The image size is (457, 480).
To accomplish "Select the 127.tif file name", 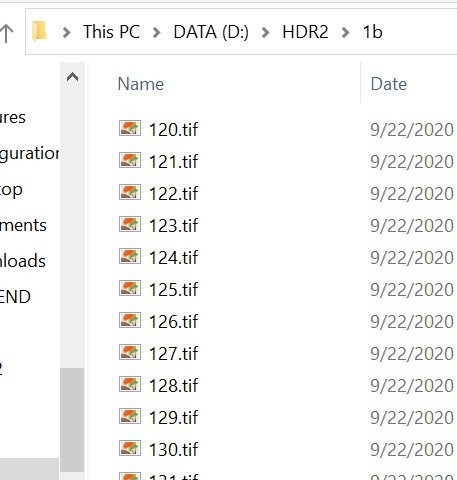I will tap(173, 353).
